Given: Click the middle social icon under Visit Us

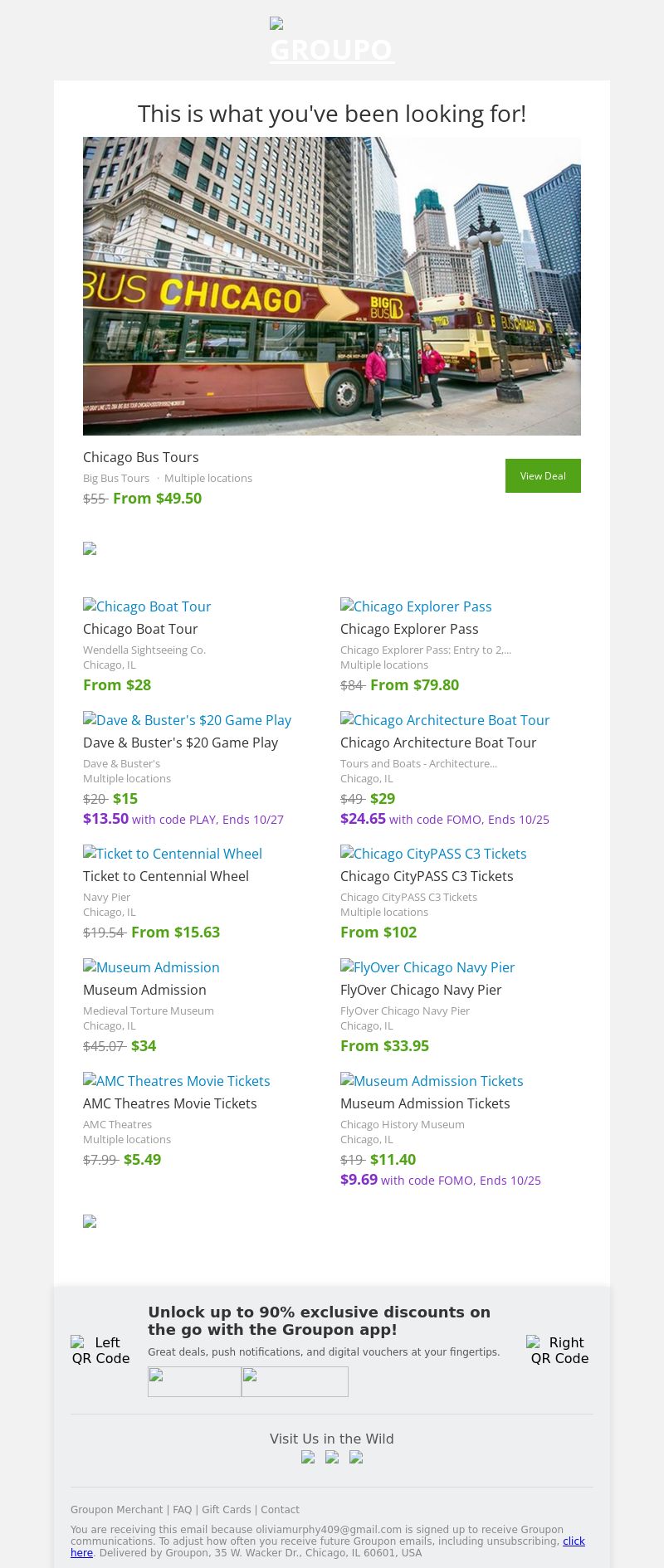Looking at the screenshot, I should pyautogui.click(x=332, y=1457).
